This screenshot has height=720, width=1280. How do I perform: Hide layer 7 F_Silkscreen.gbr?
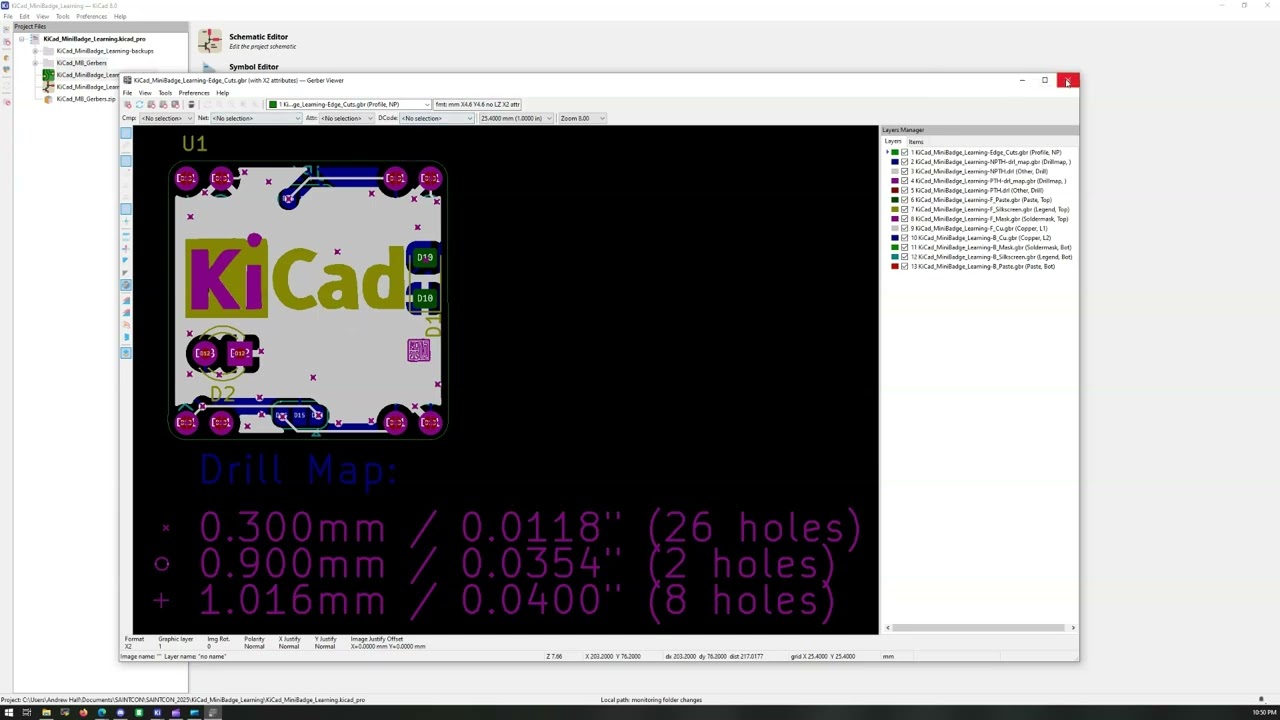tap(905, 210)
